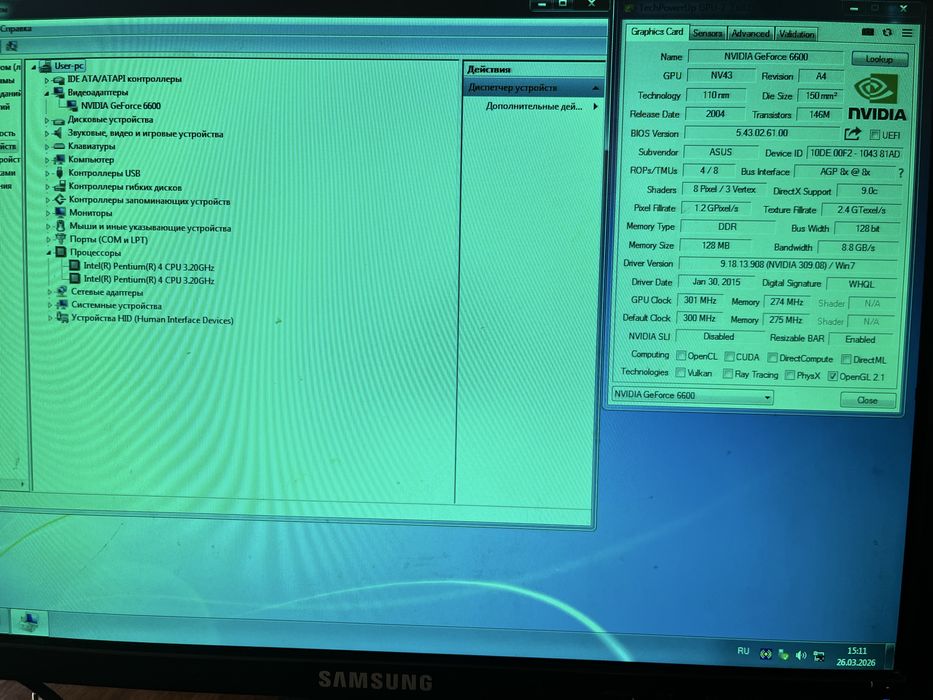Click the Порты (COM и LPT) icon

(x=61, y=239)
